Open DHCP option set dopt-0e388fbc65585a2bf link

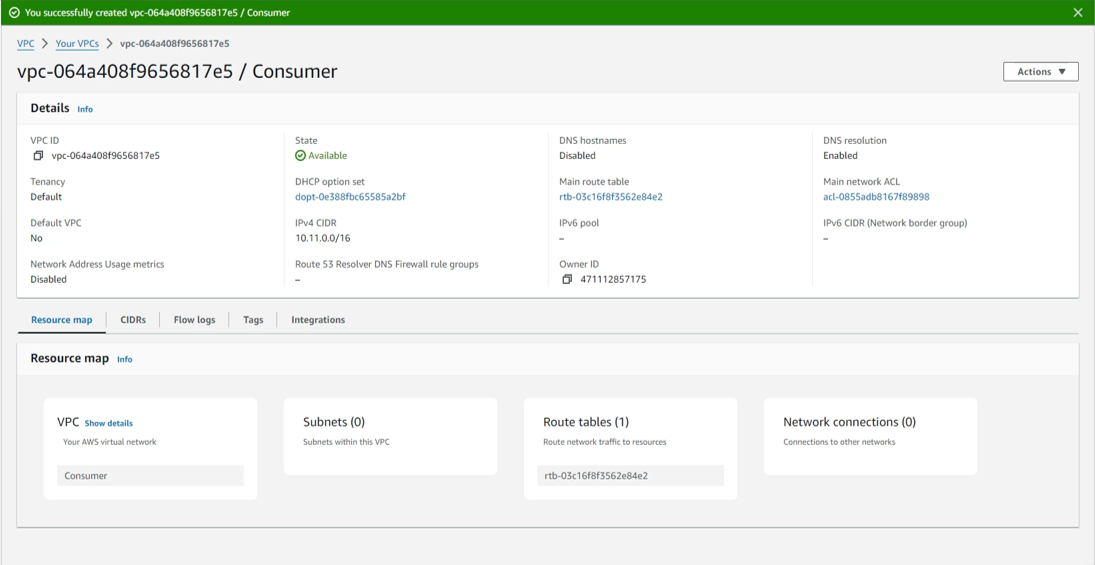(x=350, y=197)
